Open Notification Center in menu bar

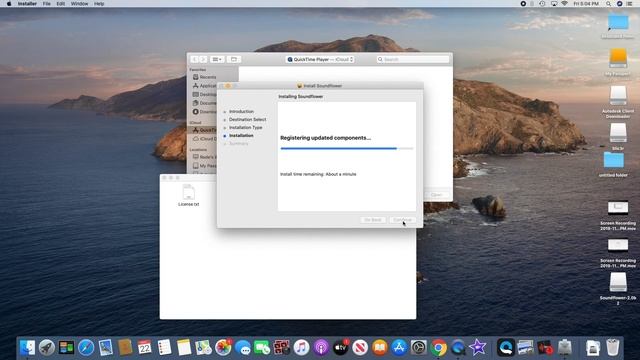click(x=630, y=4)
